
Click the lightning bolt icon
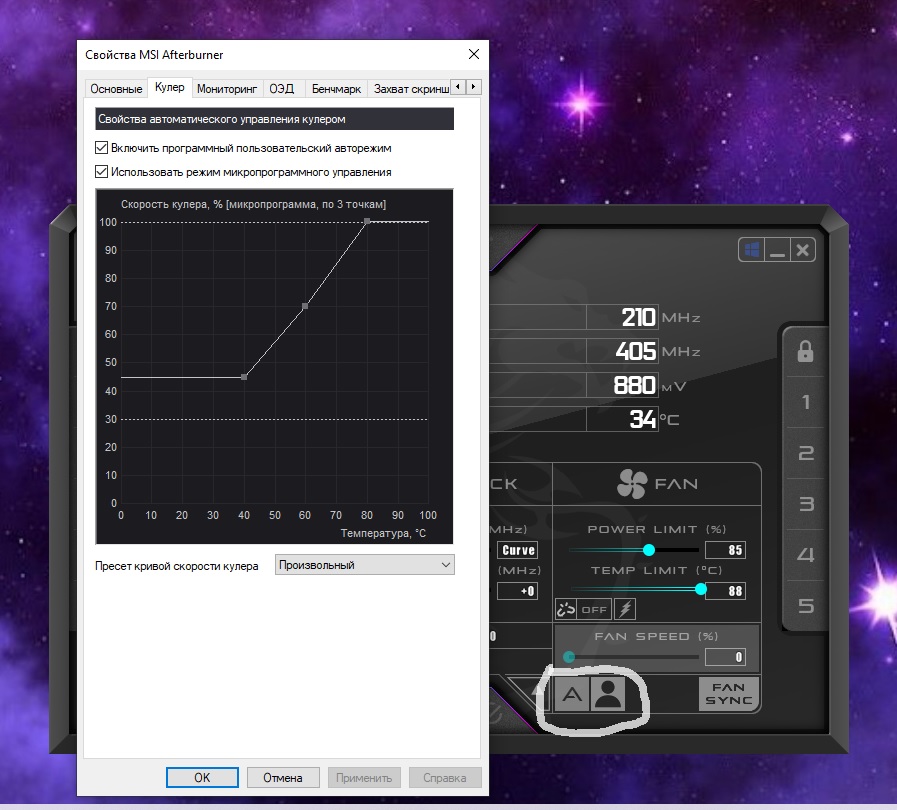[625, 609]
